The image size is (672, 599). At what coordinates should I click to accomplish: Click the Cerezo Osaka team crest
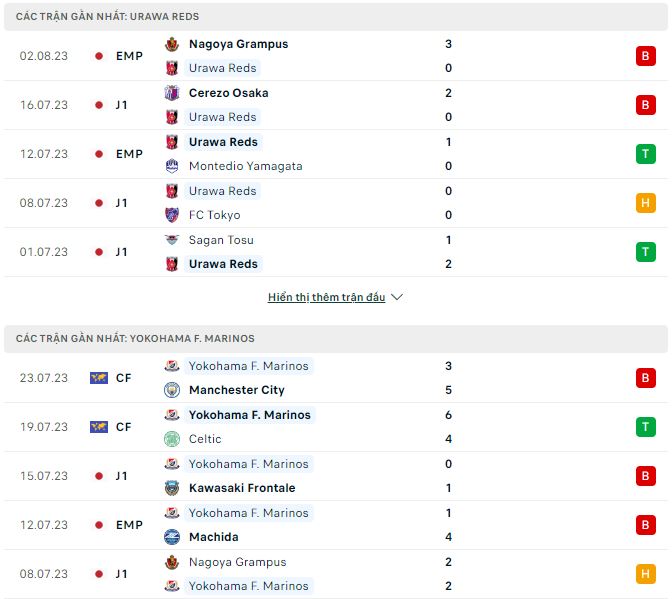tap(172, 93)
